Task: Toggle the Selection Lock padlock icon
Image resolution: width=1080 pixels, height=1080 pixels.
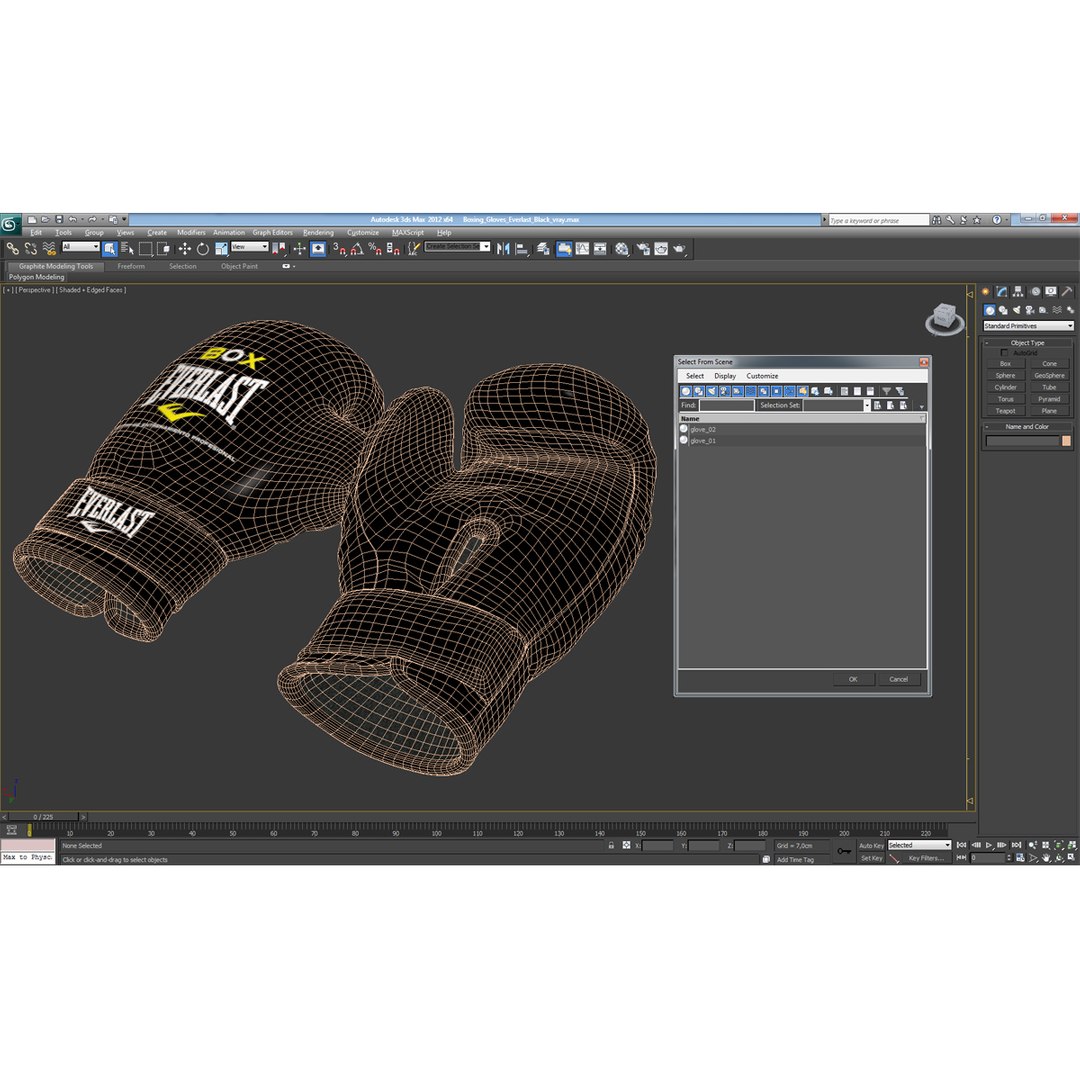Action: coord(611,845)
